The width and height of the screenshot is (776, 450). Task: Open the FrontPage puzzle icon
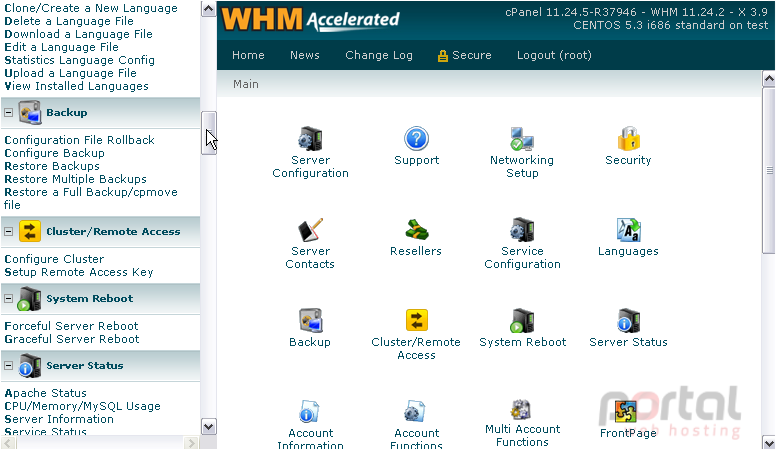coord(626,411)
